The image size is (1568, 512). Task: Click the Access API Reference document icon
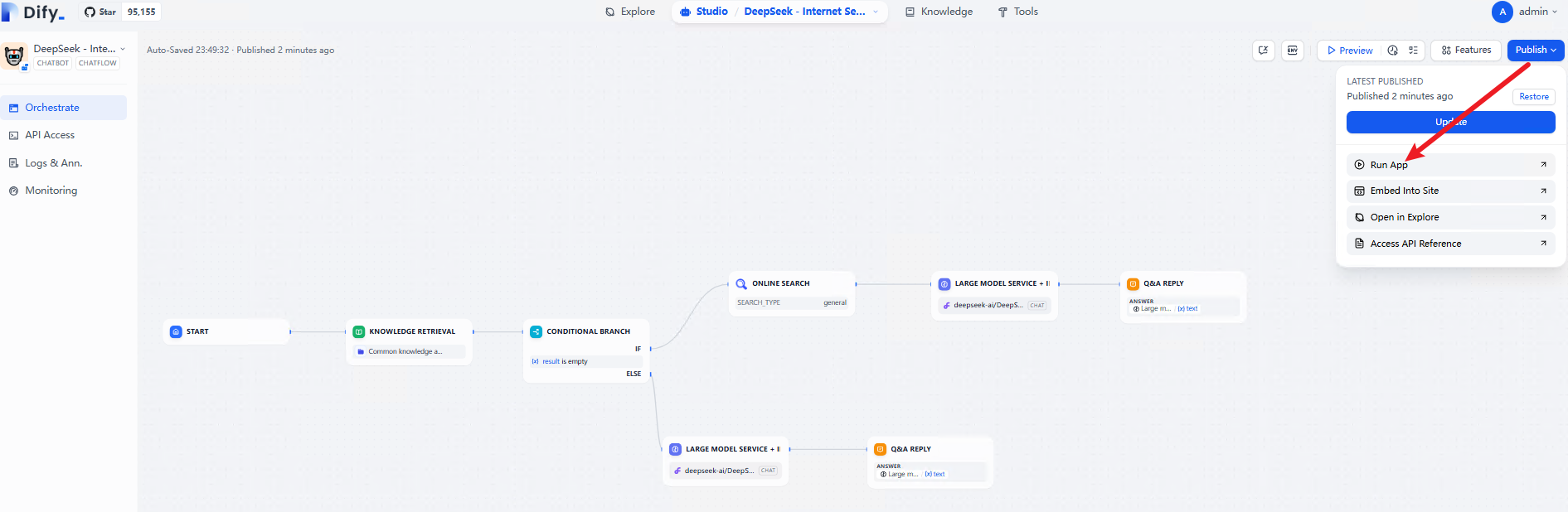click(1359, 244)
